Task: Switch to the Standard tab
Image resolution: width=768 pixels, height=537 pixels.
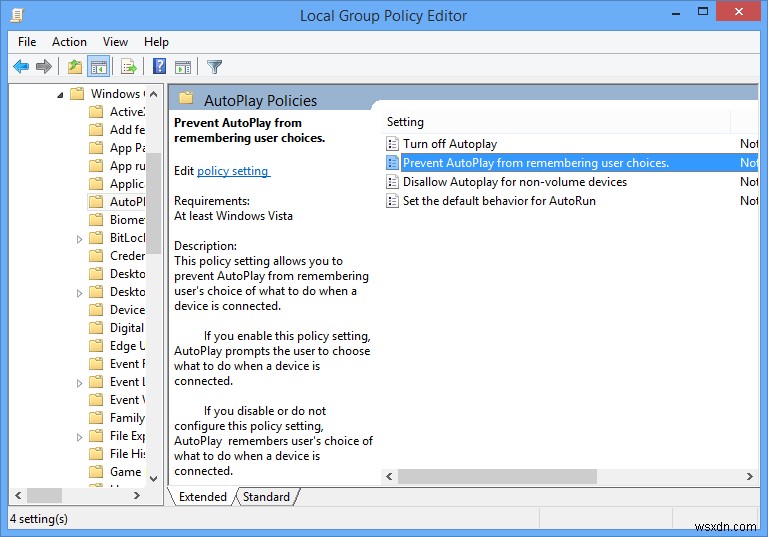Action: 266,497
